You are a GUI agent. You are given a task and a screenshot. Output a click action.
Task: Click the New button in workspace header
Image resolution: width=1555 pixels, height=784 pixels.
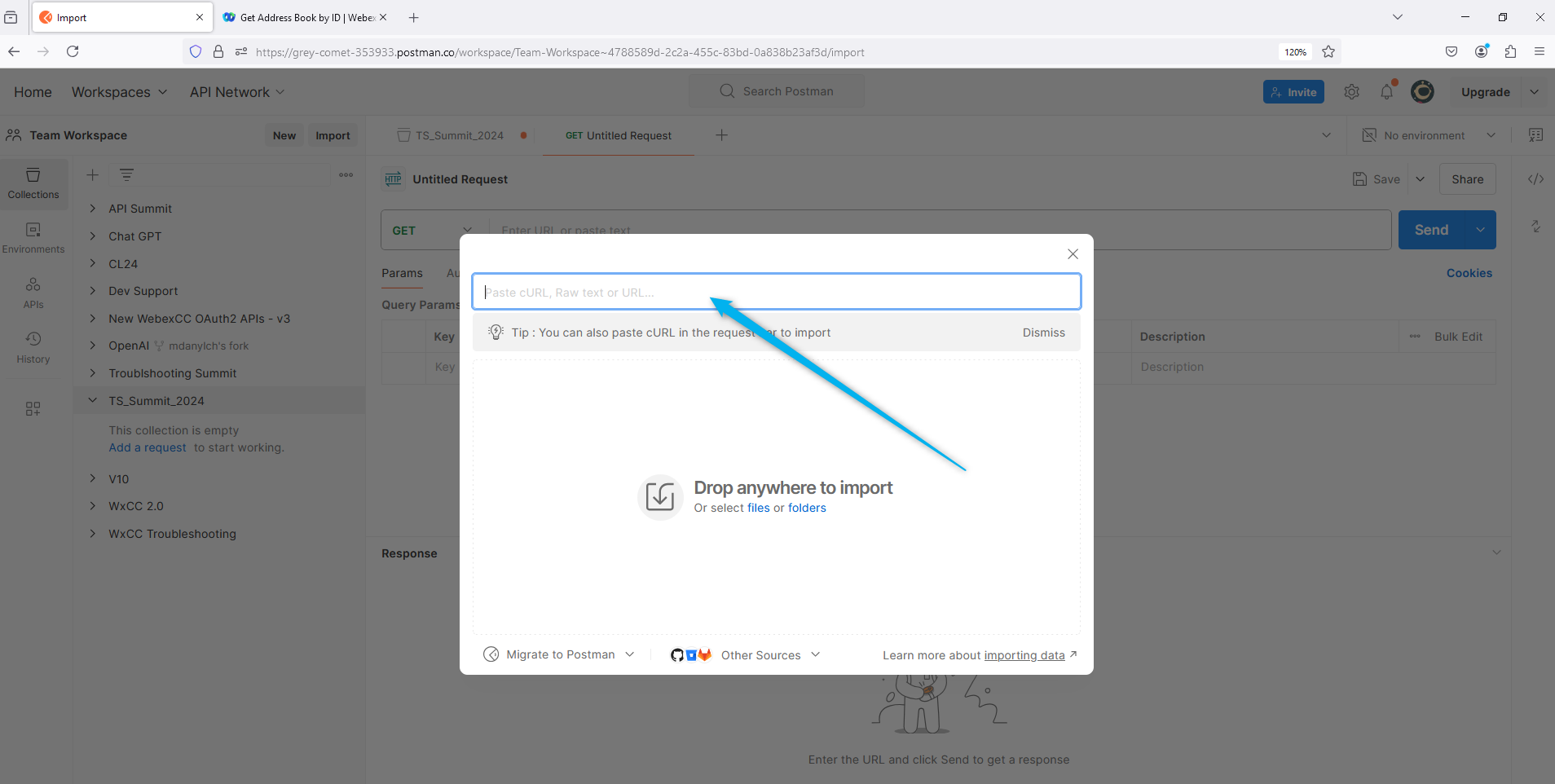coord(284,135)
